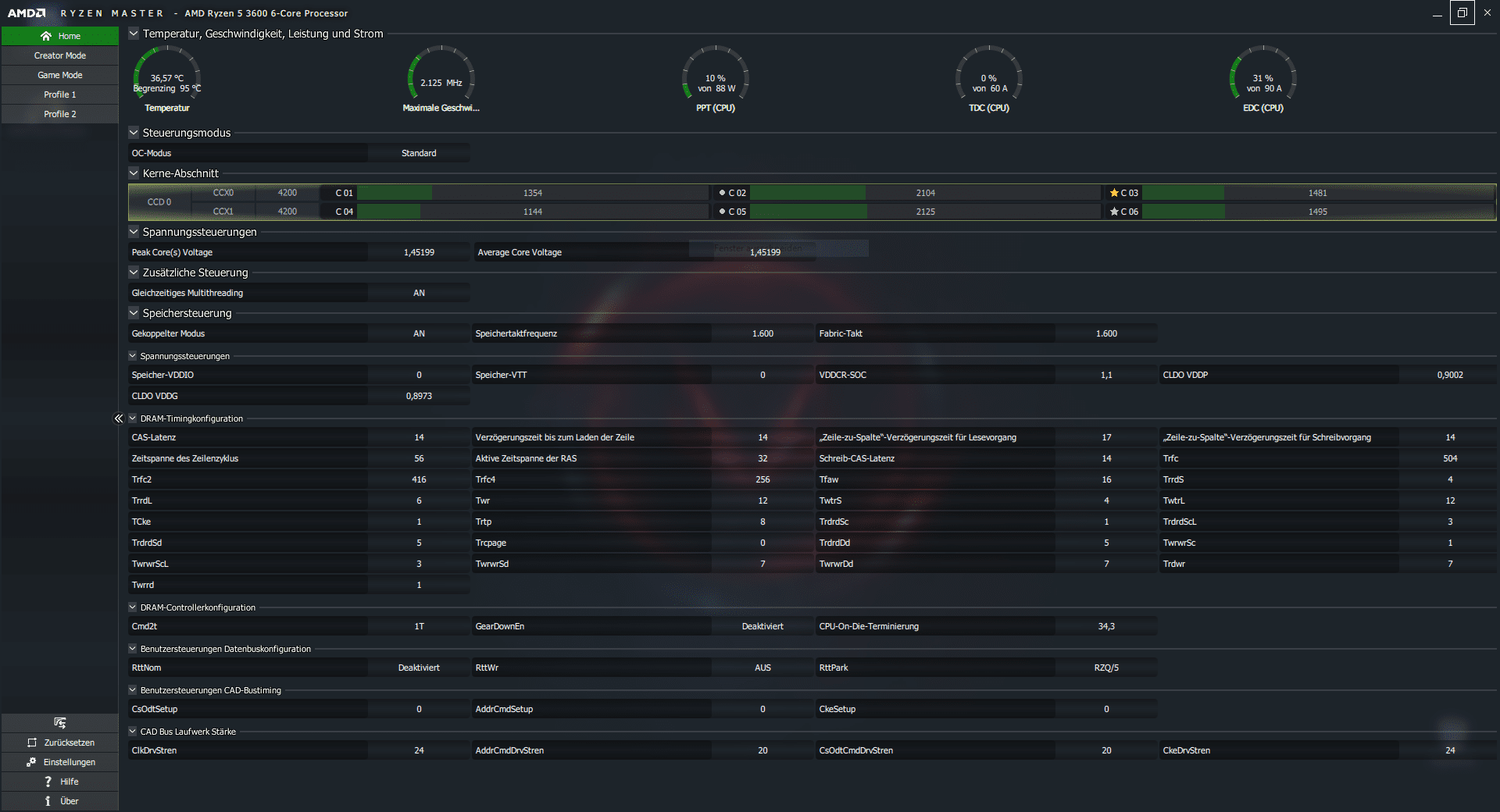Click the C 05 core frequency bar
Image resolution: width=1500 pixels, height=812 pixels.
point(926,212)
